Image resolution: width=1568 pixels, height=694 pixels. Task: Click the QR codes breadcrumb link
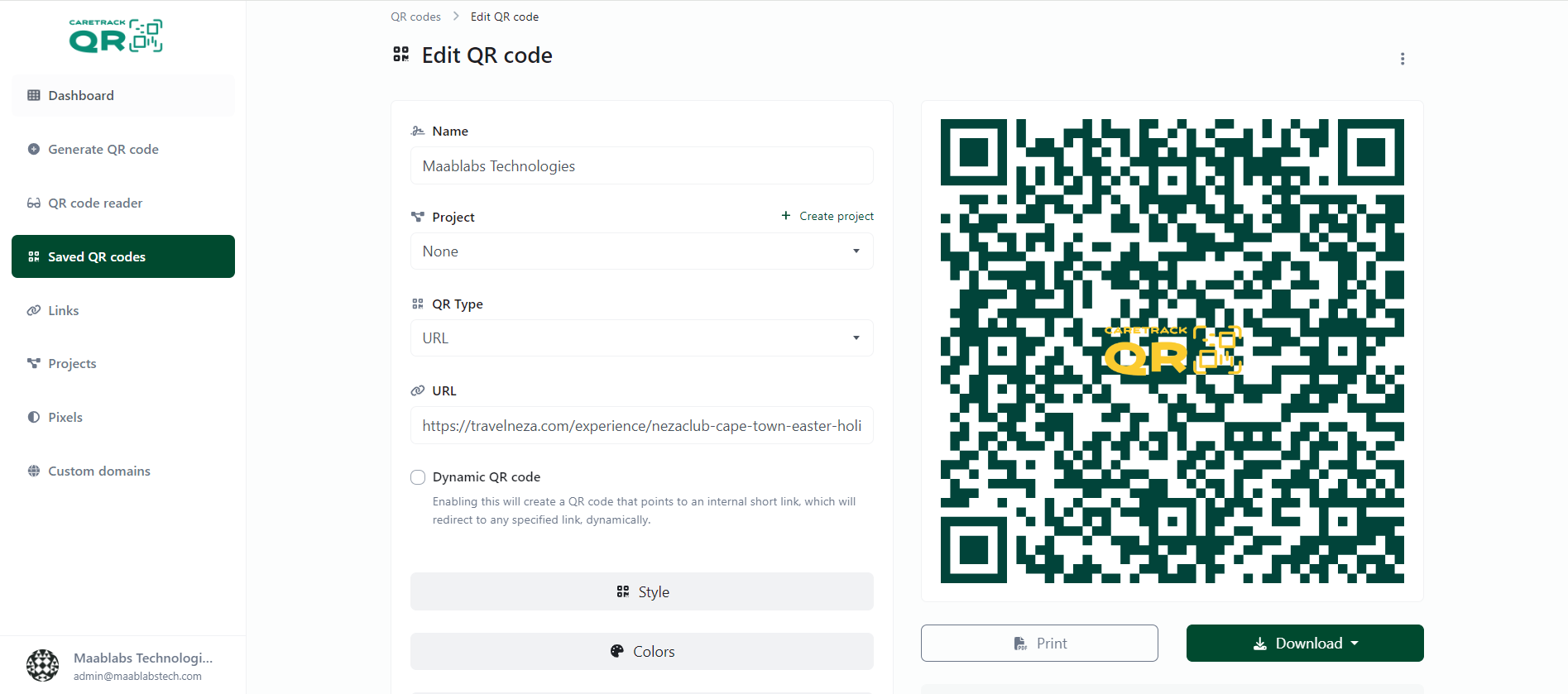coord(415,17)
